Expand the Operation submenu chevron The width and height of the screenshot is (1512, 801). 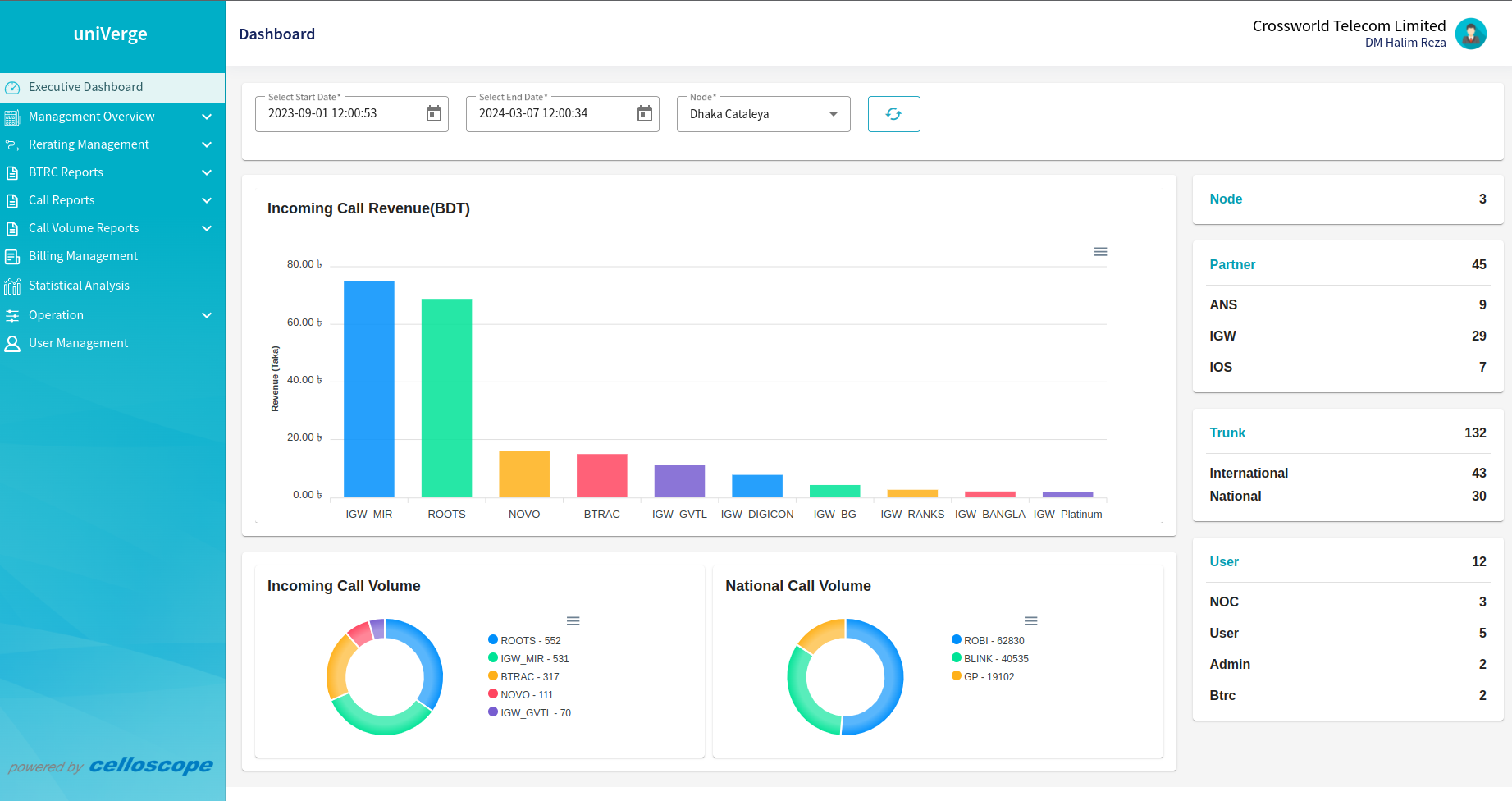207,316
